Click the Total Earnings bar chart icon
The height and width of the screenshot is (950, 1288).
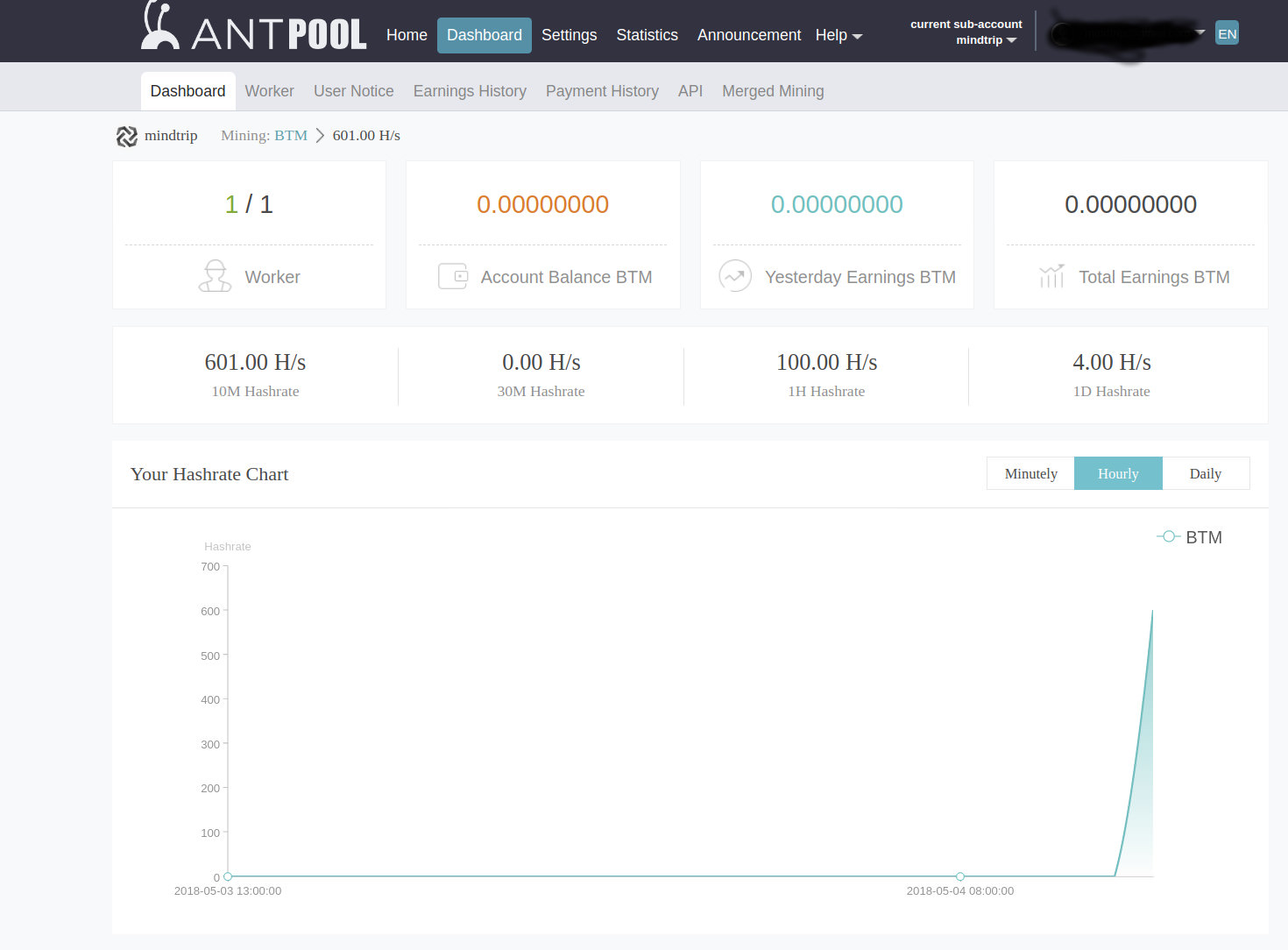pyautogui.click(x=1051, y=276)
